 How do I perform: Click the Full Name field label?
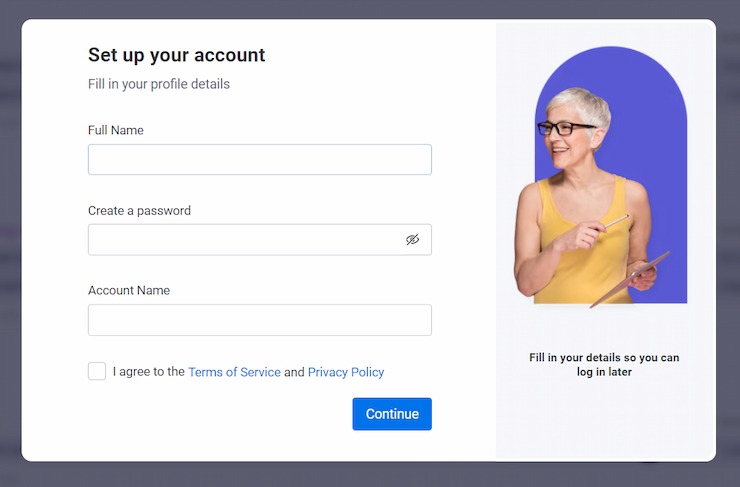point(116,130)
